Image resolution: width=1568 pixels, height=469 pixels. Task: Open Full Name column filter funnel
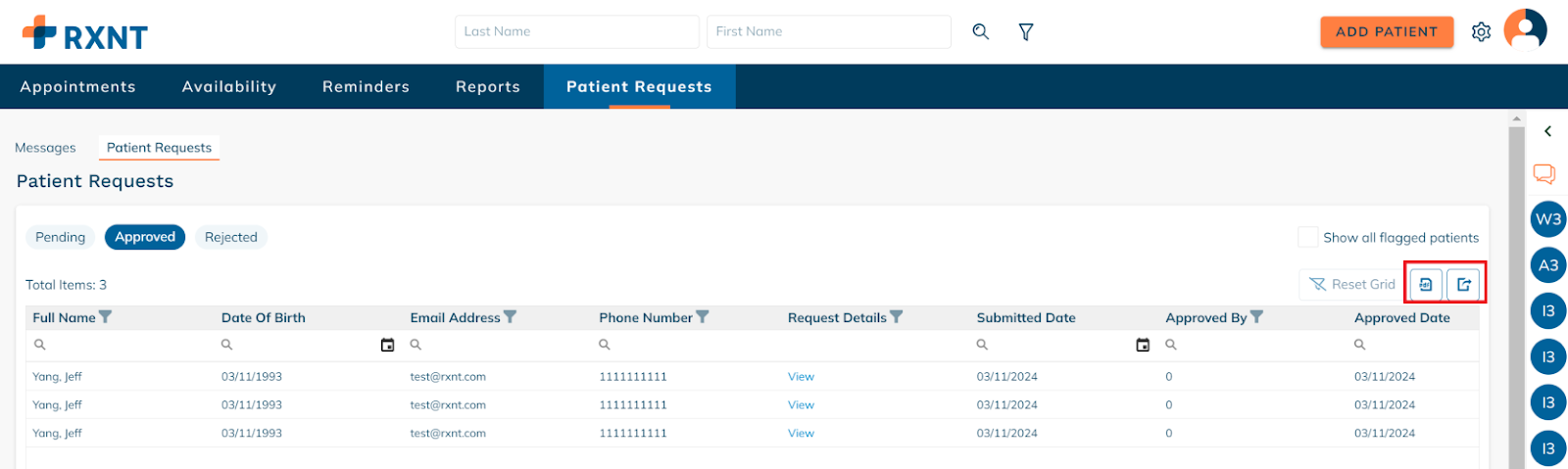(106, 317)
